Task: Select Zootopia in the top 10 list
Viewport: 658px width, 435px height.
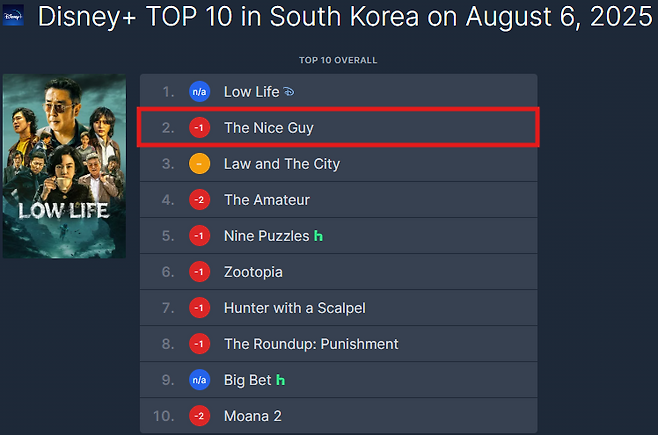Action: pyautogui.click(x=253, y=272)
